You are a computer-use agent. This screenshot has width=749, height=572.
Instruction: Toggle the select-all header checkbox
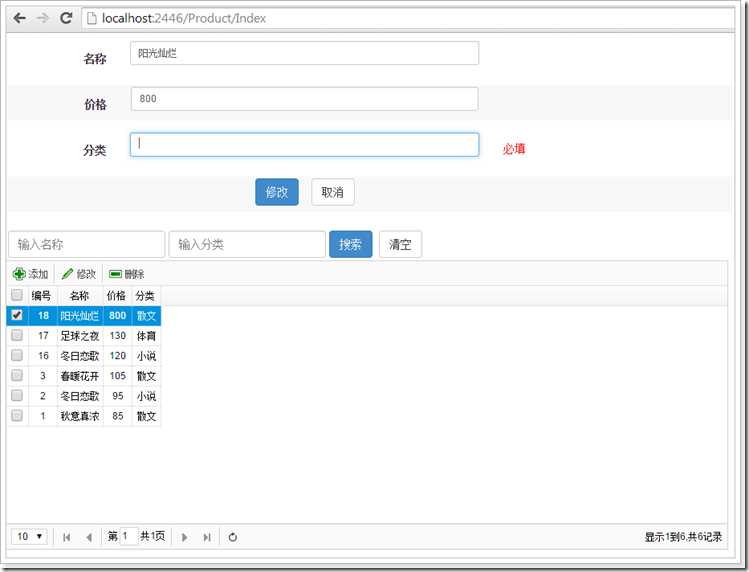17,295
